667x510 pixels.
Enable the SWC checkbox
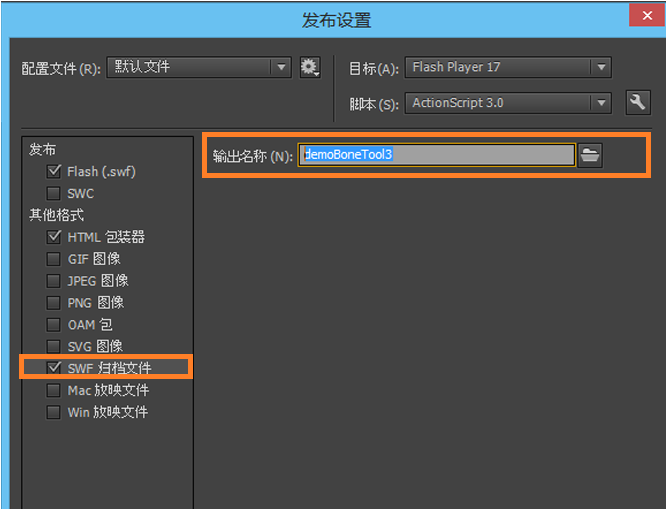click(x=54, y=194)
